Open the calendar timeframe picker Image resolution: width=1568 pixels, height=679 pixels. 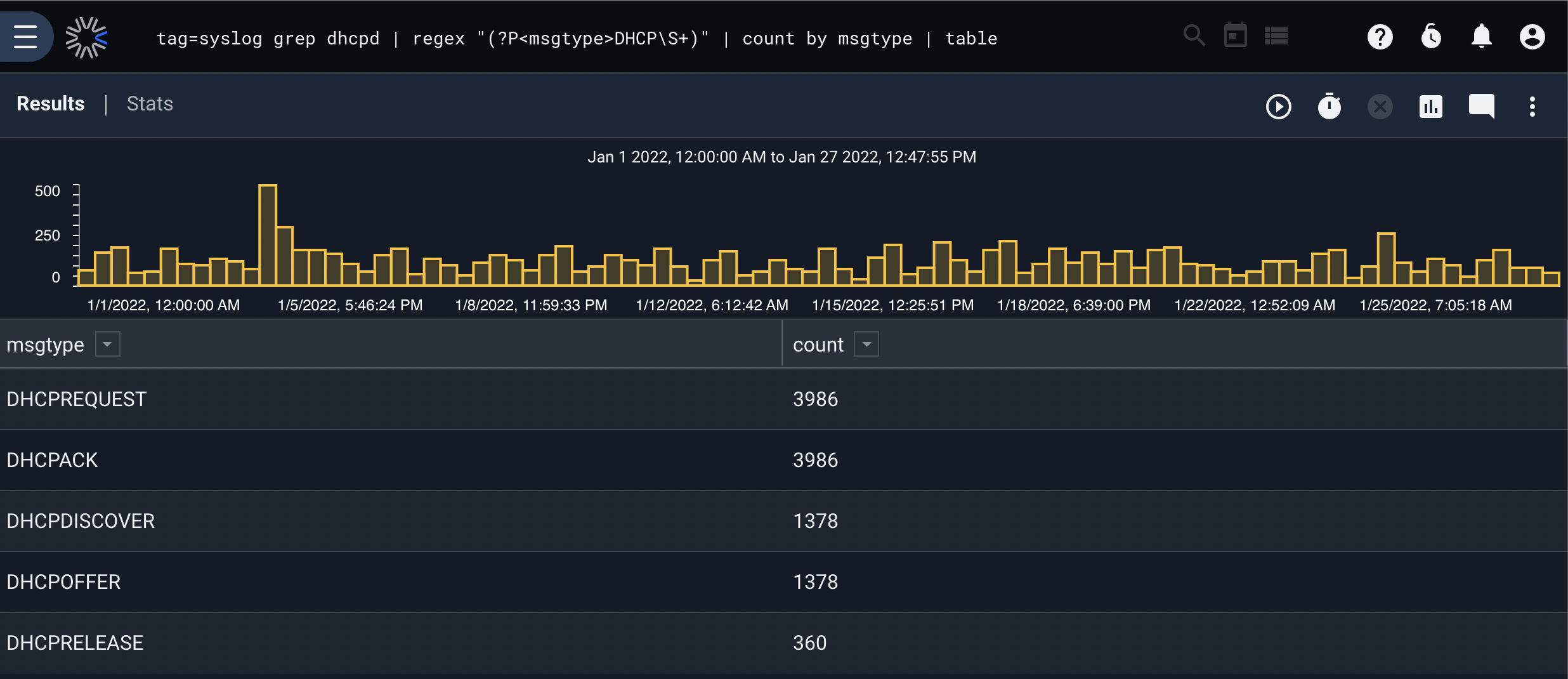click(1235, 36)
